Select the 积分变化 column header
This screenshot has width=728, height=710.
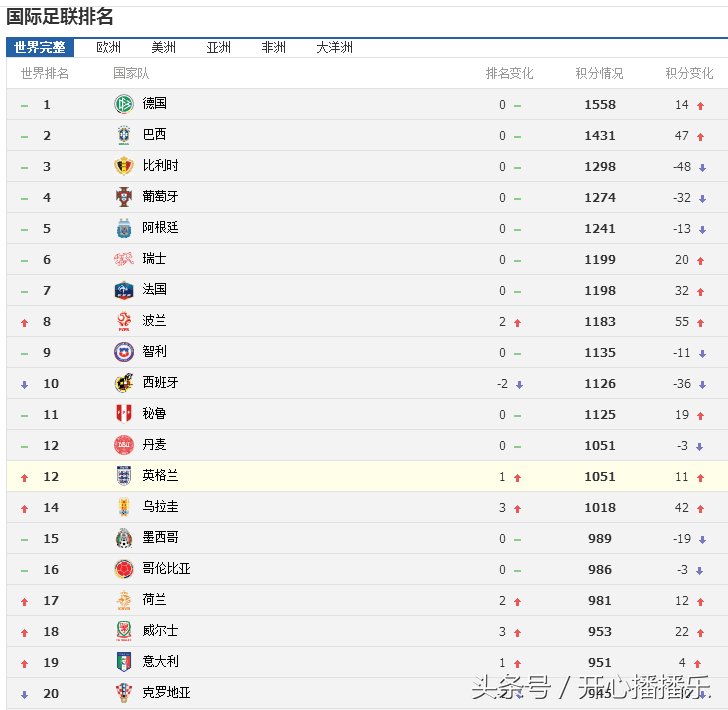point(689,73)
